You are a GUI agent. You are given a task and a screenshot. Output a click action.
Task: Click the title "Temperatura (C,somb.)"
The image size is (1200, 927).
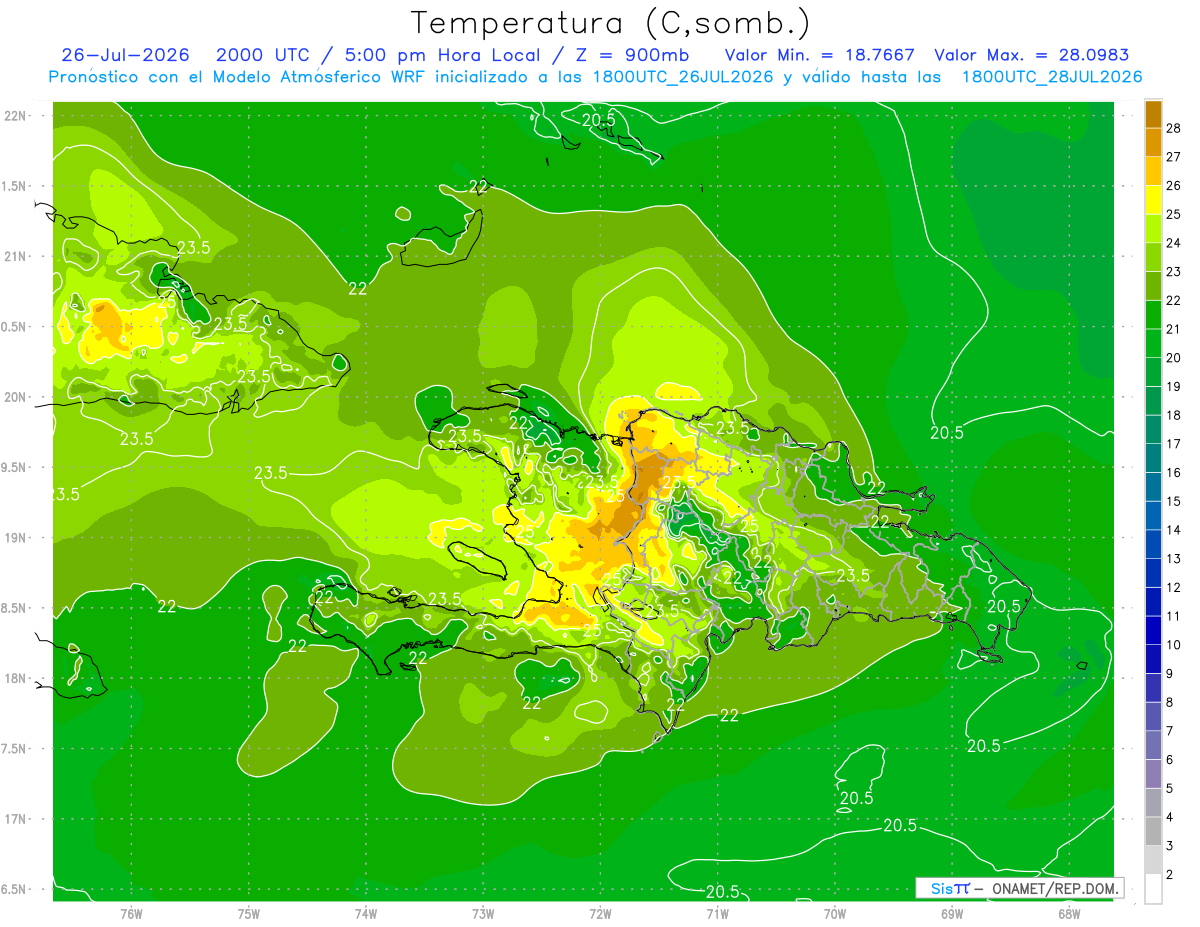611,23
